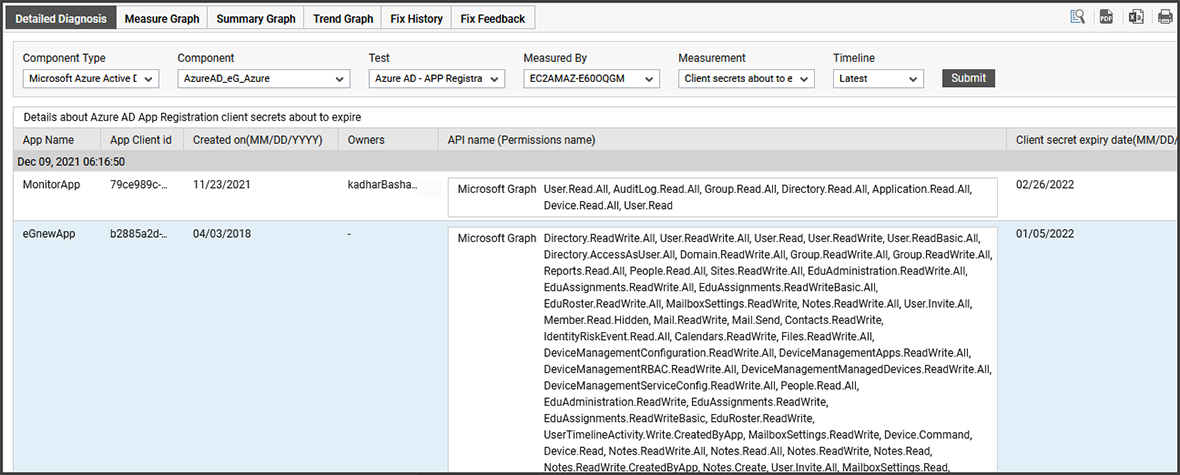This screenshot has width=1180, height=475.
Task: Open the Measured By dropdown
Action: [x=592, y=78]
